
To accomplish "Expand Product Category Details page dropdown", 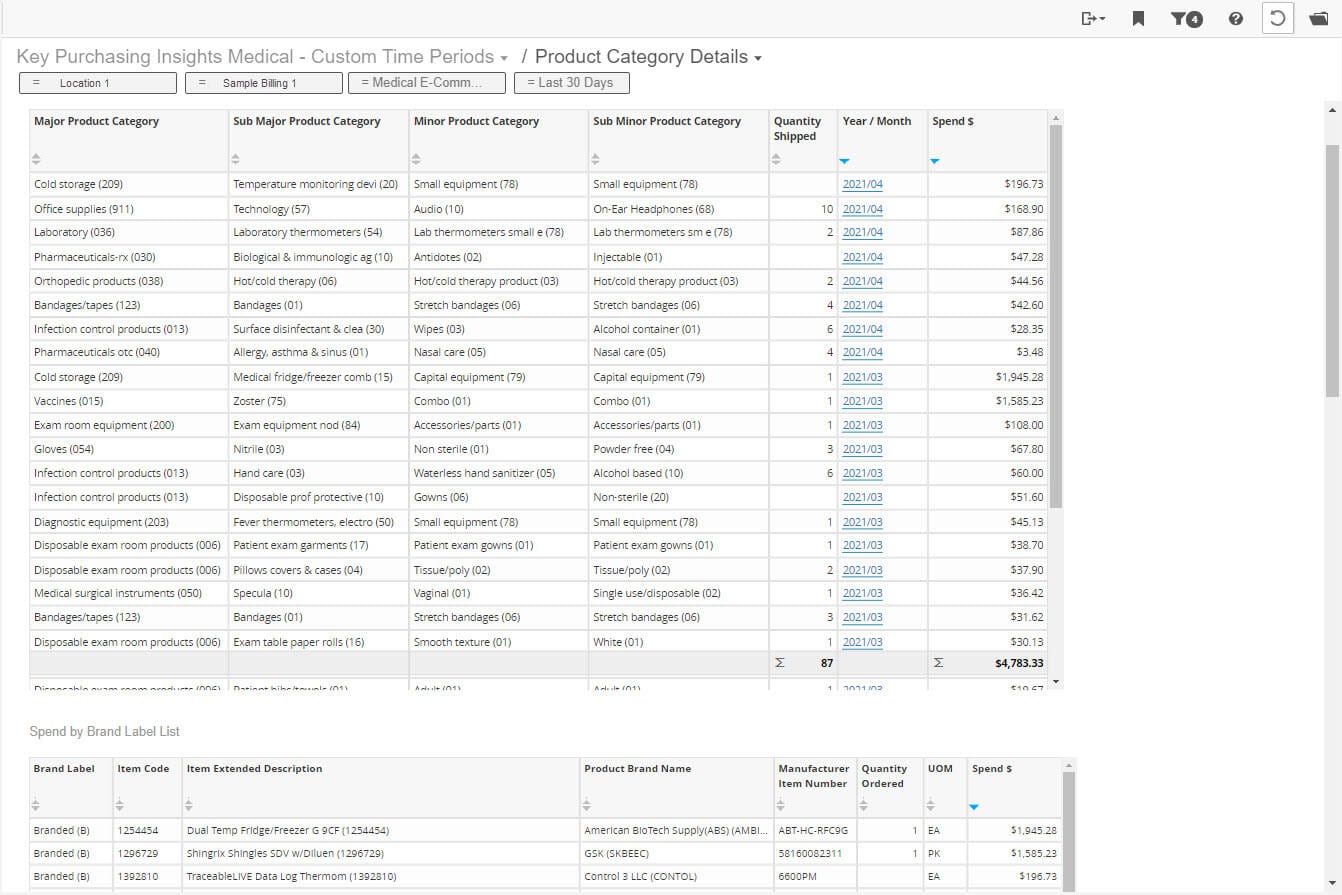I will [758, 58].
